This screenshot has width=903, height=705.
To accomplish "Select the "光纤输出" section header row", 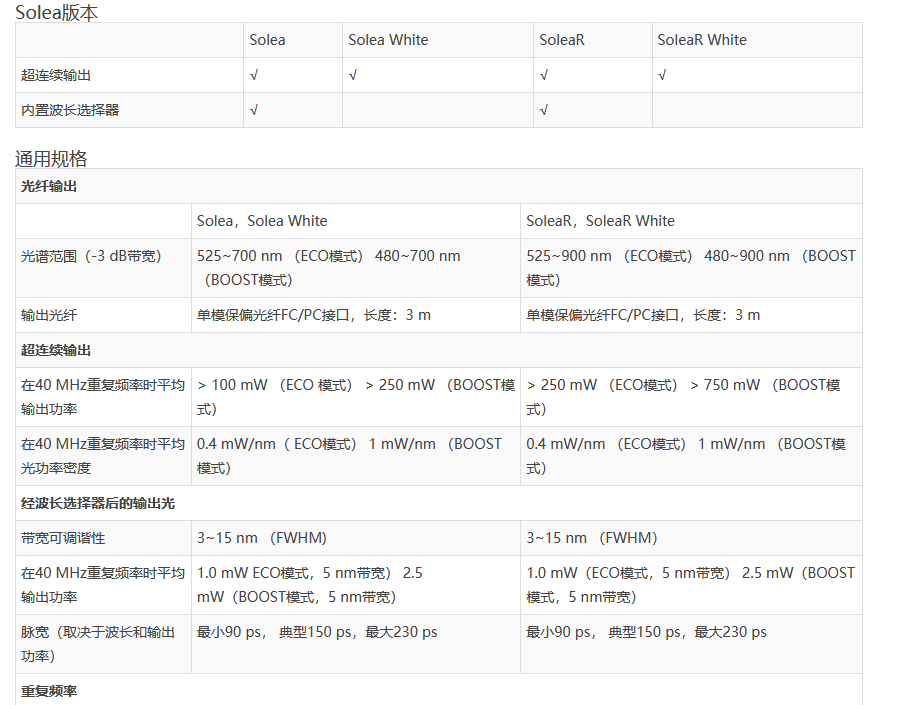I will [x=49, y=186].
